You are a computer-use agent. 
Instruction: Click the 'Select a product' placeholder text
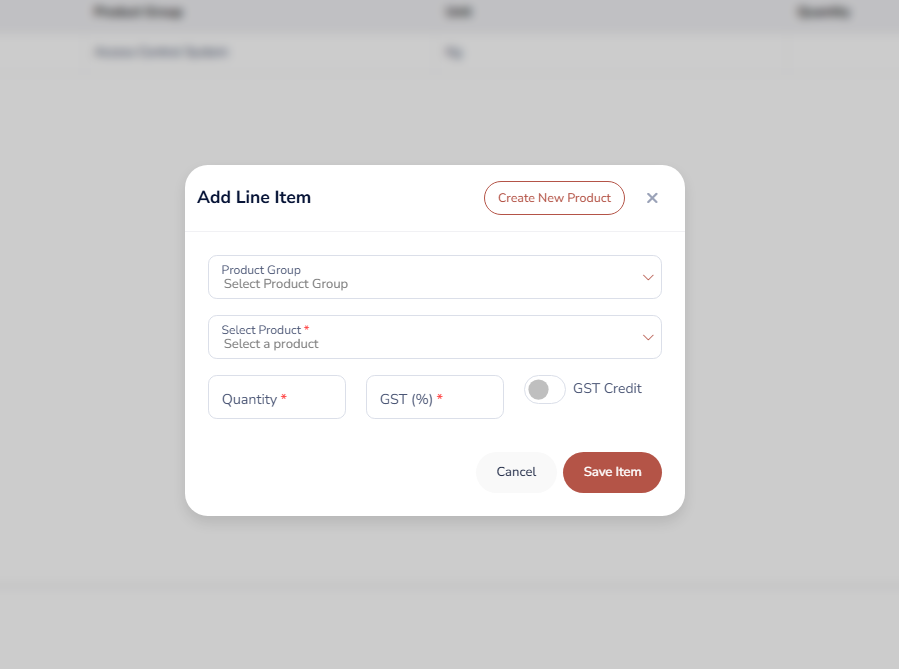[x=271, y=344]
